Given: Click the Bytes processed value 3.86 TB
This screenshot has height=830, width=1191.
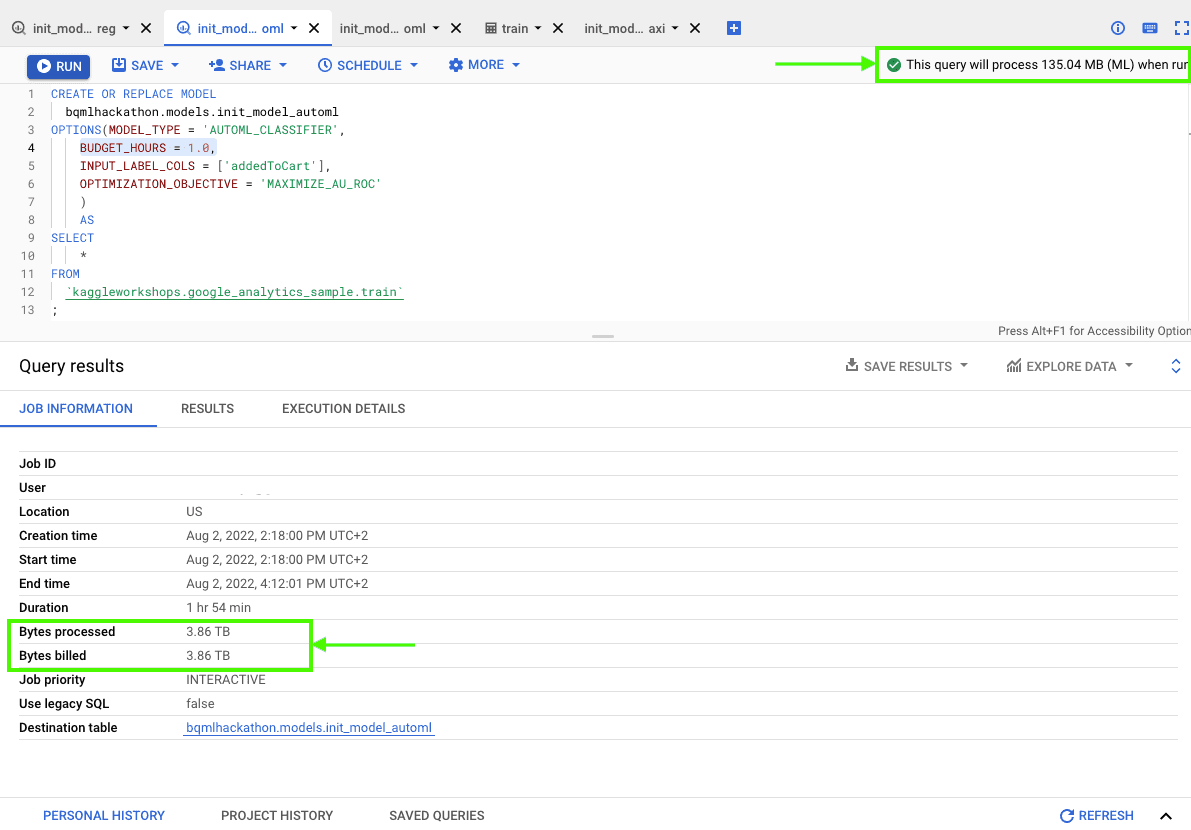Looking at the screenshot, I should [x=208, y=632].
